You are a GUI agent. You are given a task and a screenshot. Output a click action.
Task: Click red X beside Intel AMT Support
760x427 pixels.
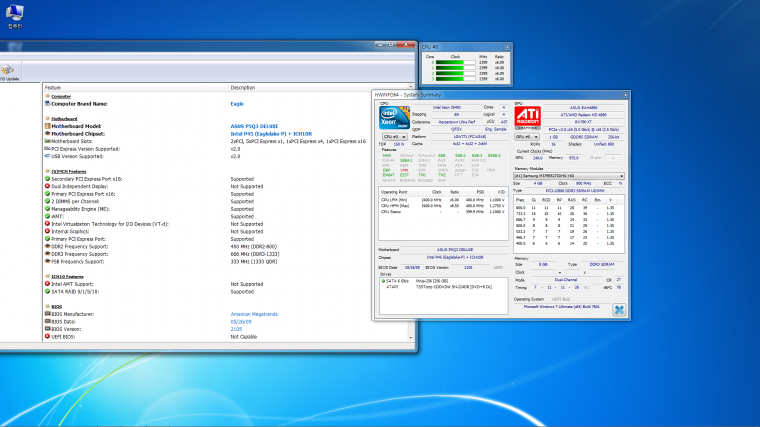(48, 284)
